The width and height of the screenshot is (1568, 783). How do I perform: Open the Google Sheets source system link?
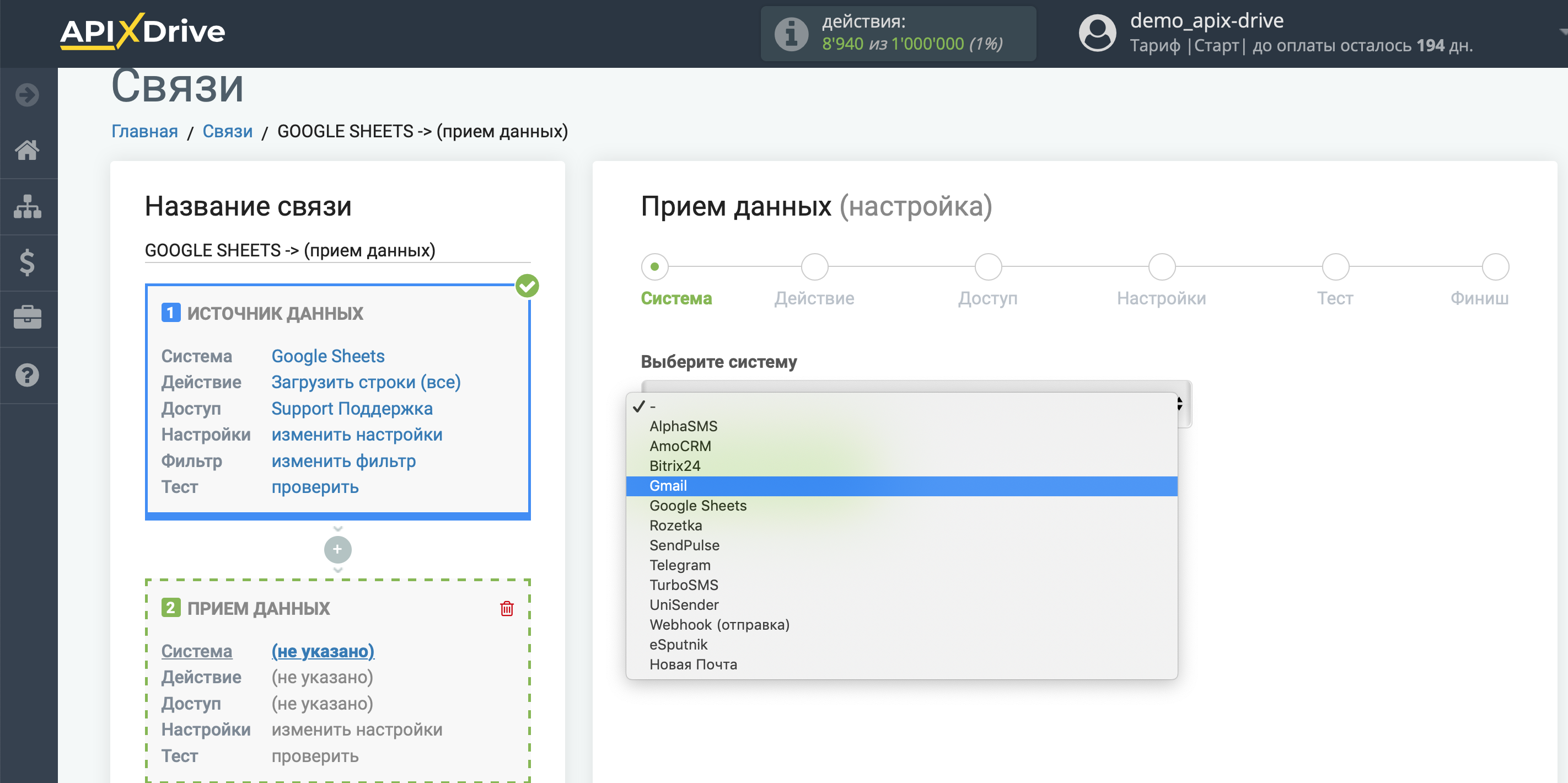[327, 356]
